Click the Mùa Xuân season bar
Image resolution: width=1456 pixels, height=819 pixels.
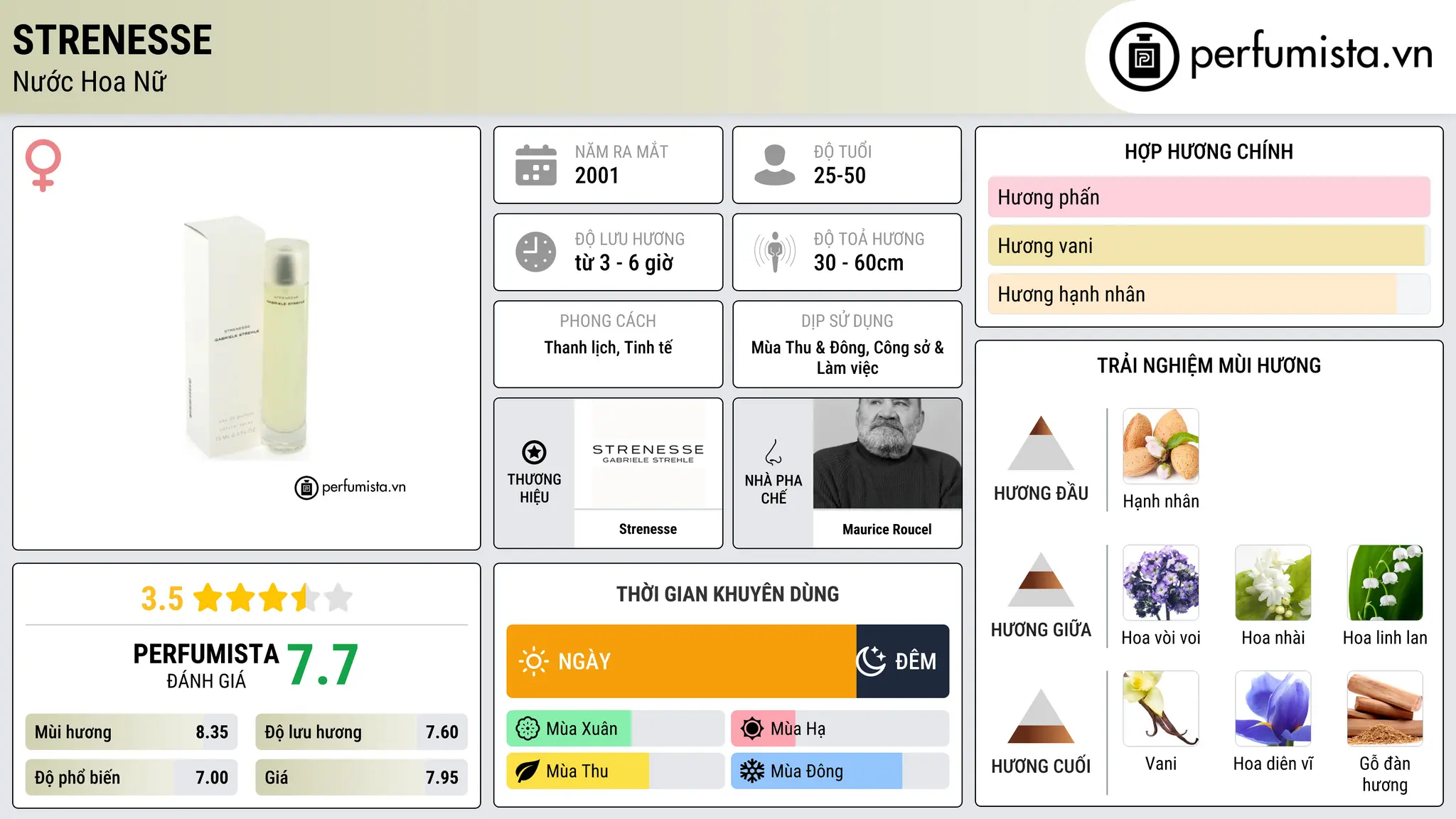tap(616, 729)
